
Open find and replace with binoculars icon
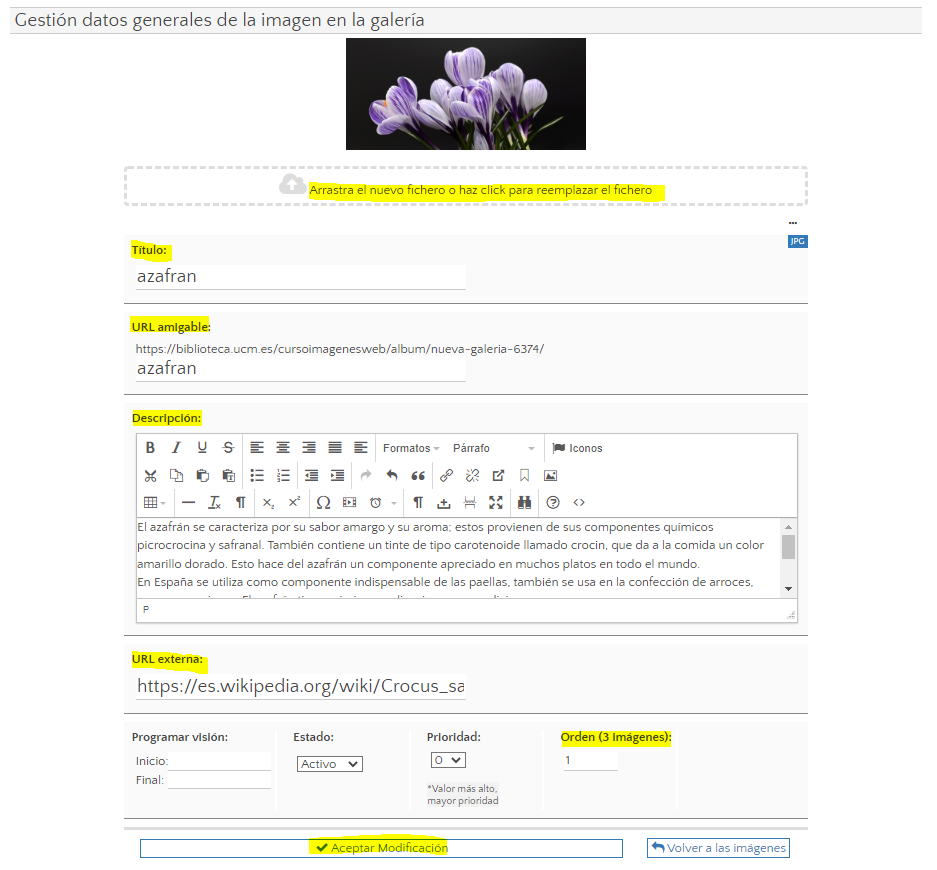click(525, 503)
